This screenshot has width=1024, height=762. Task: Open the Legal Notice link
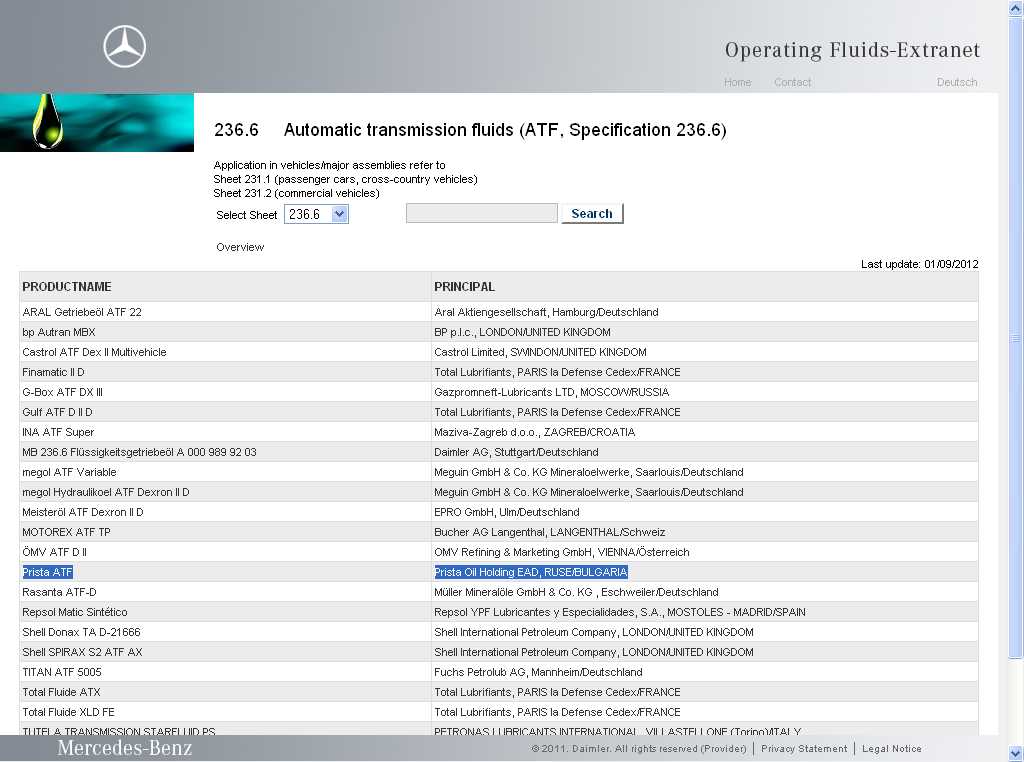(x=891, y=749)
